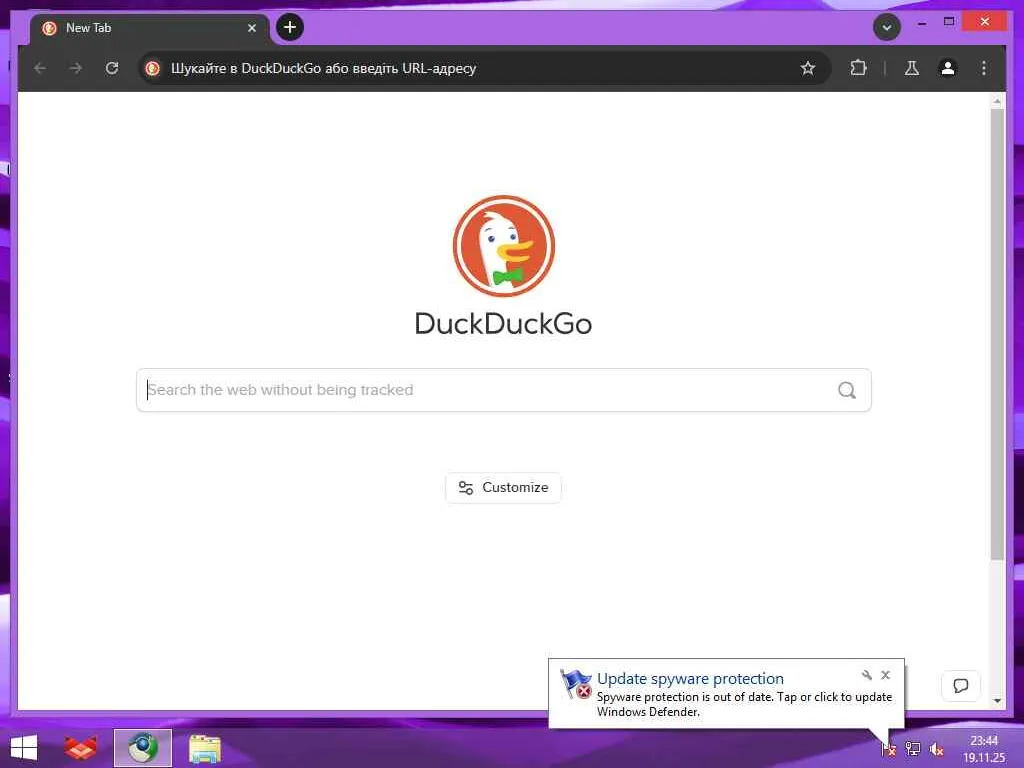Open the three-dot browser menu

coord(984,68)
